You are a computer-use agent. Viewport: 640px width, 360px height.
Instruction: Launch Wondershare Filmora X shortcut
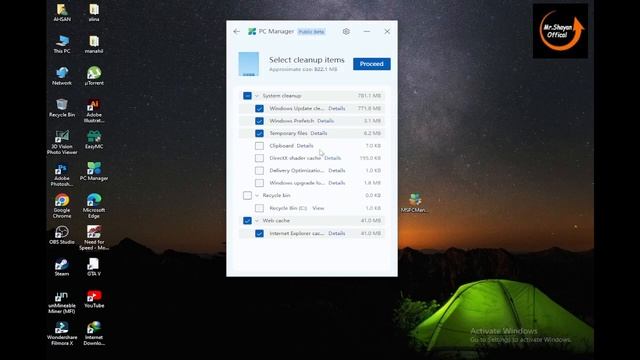(62, 333)
